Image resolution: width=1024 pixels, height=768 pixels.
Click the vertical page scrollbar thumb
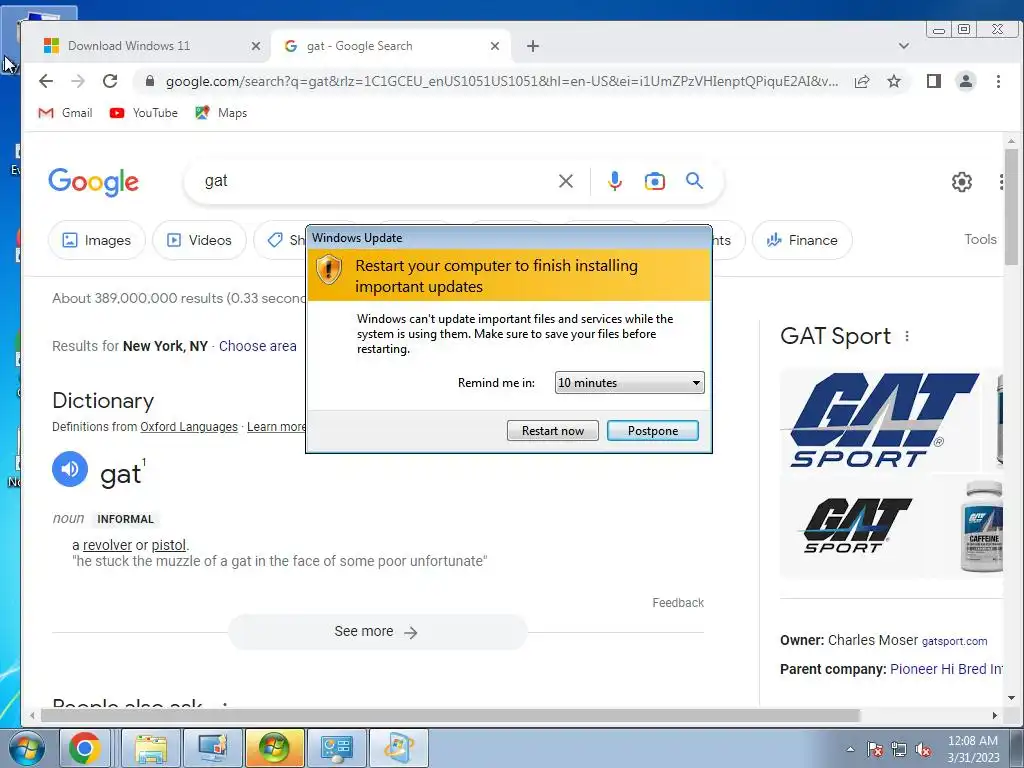coord(1011,206)
